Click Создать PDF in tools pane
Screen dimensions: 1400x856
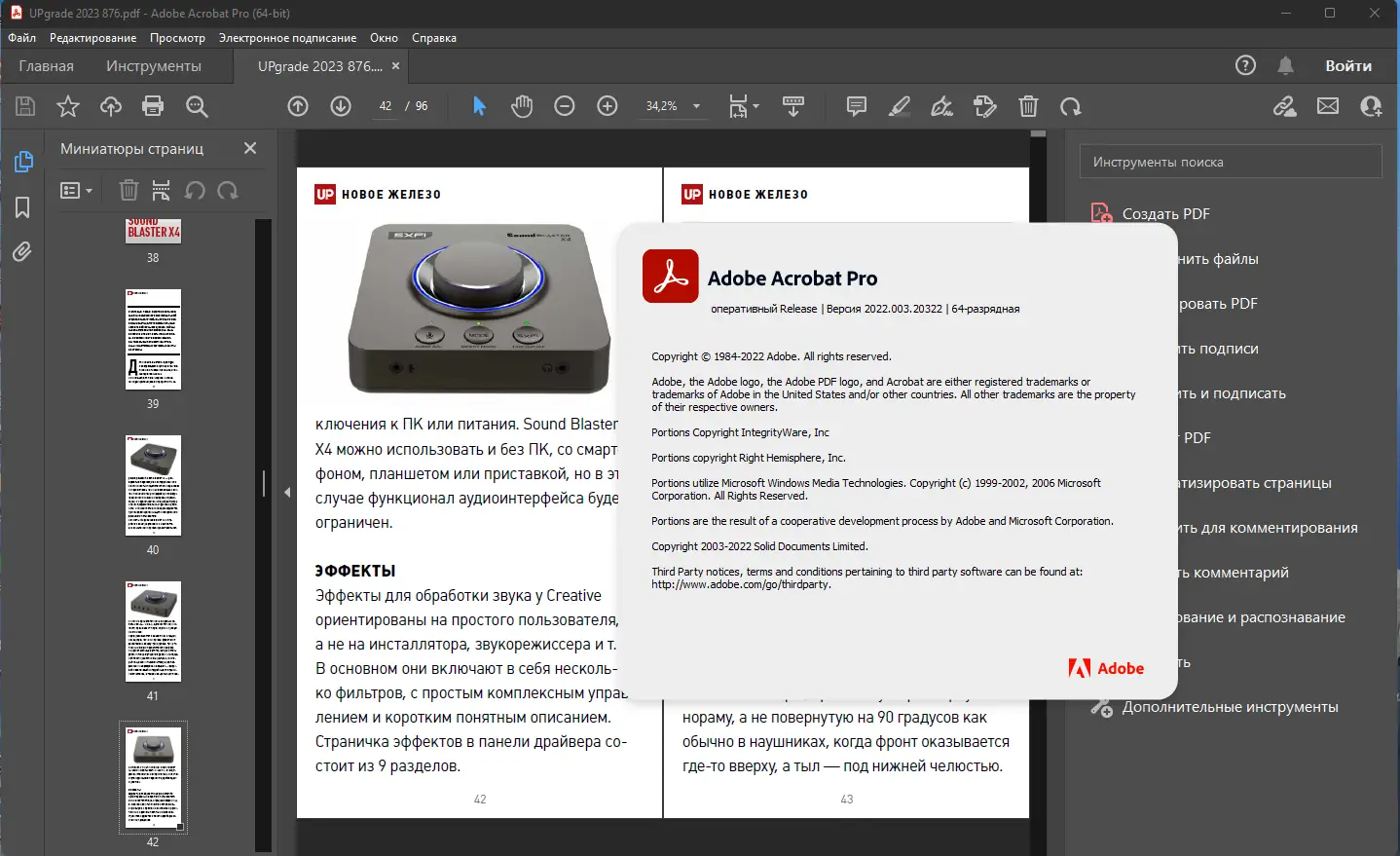coord(1166,213)
